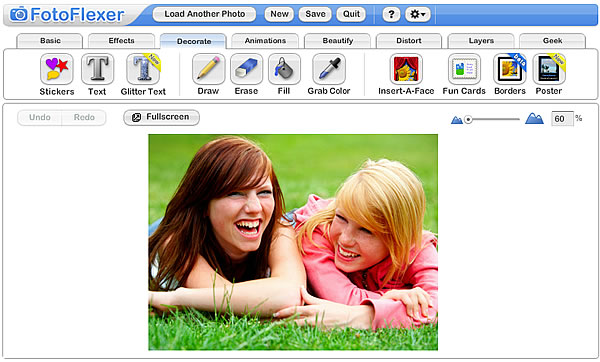This screenshot has width=600, height=362.
Task: Open the settings gear dropdown
Action: point(417,15)
